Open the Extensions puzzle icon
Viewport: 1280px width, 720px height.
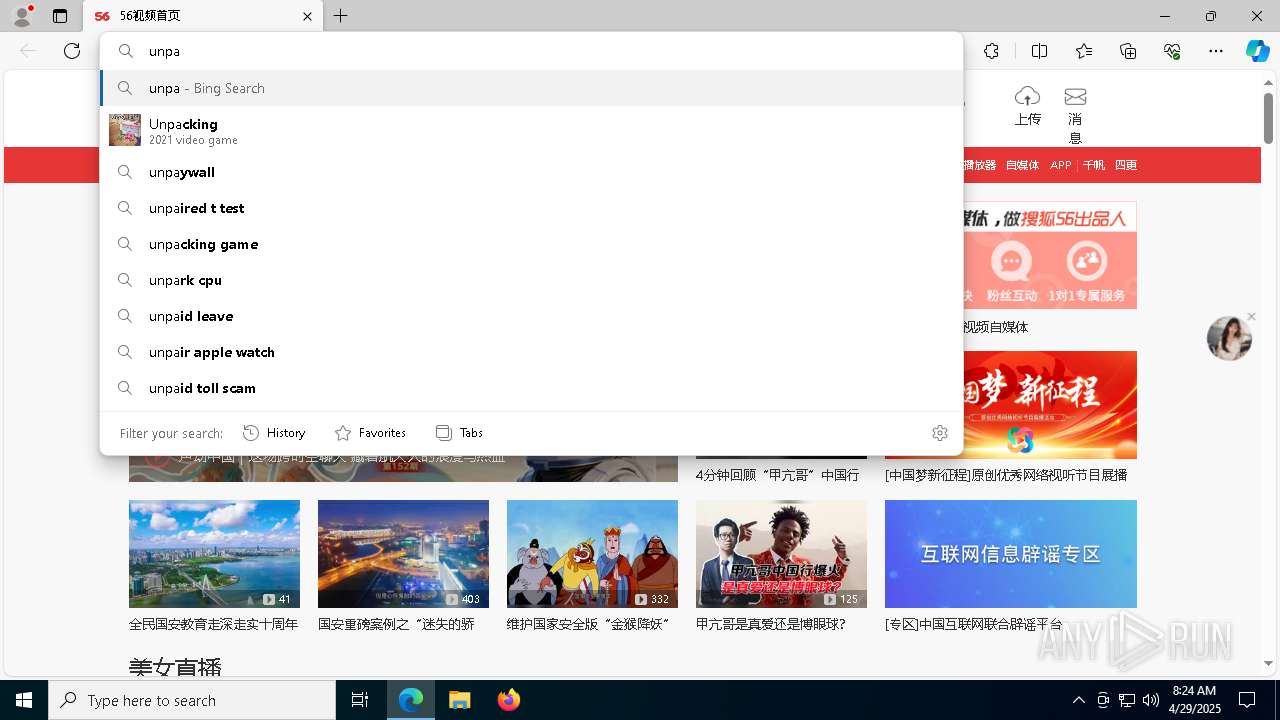pyautogui.click(x=991, y=51)
